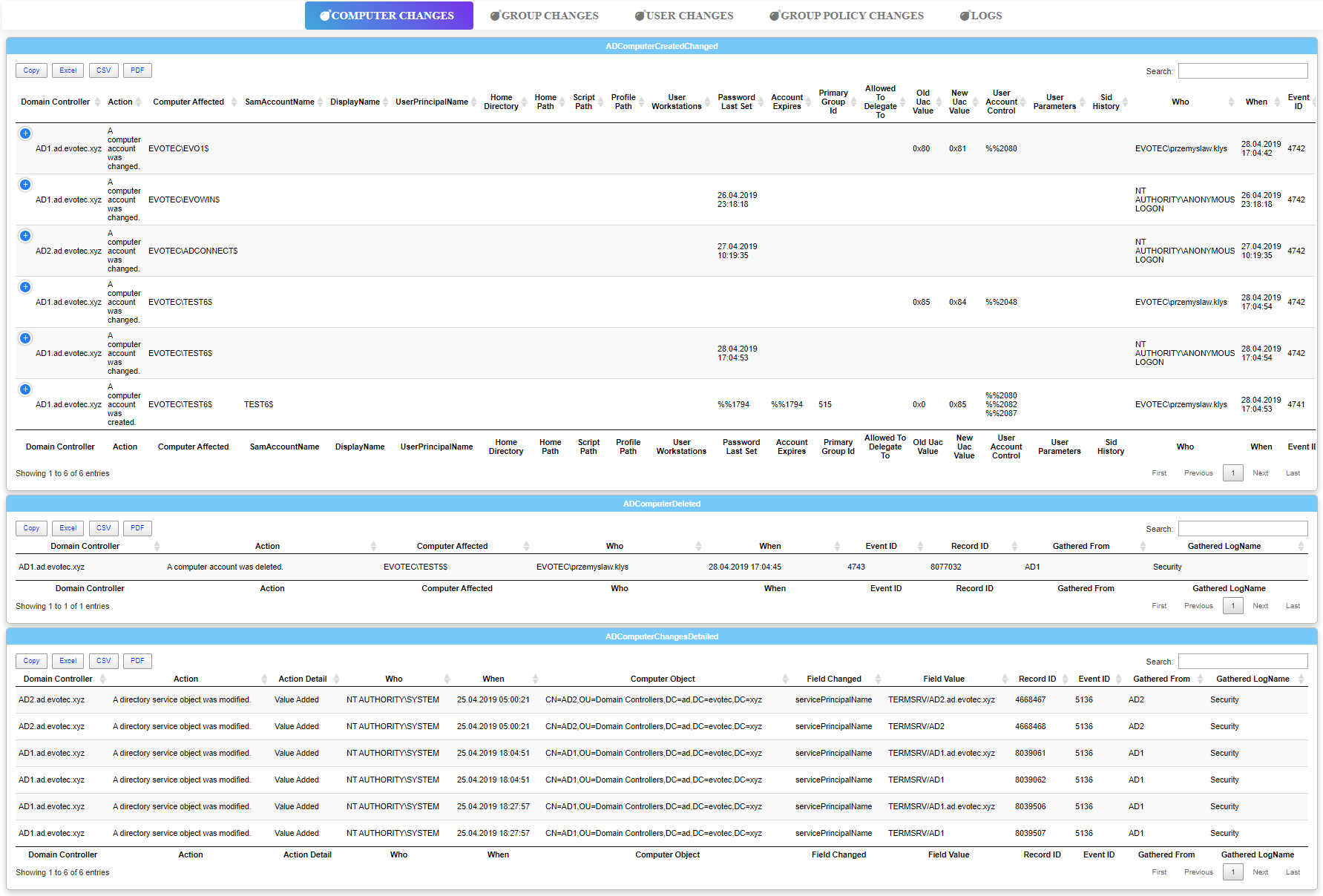Select page 1 in ADComputerDeleted pagination
The width and height of the screenshot is (1323, 896).
coord(1232,605)
